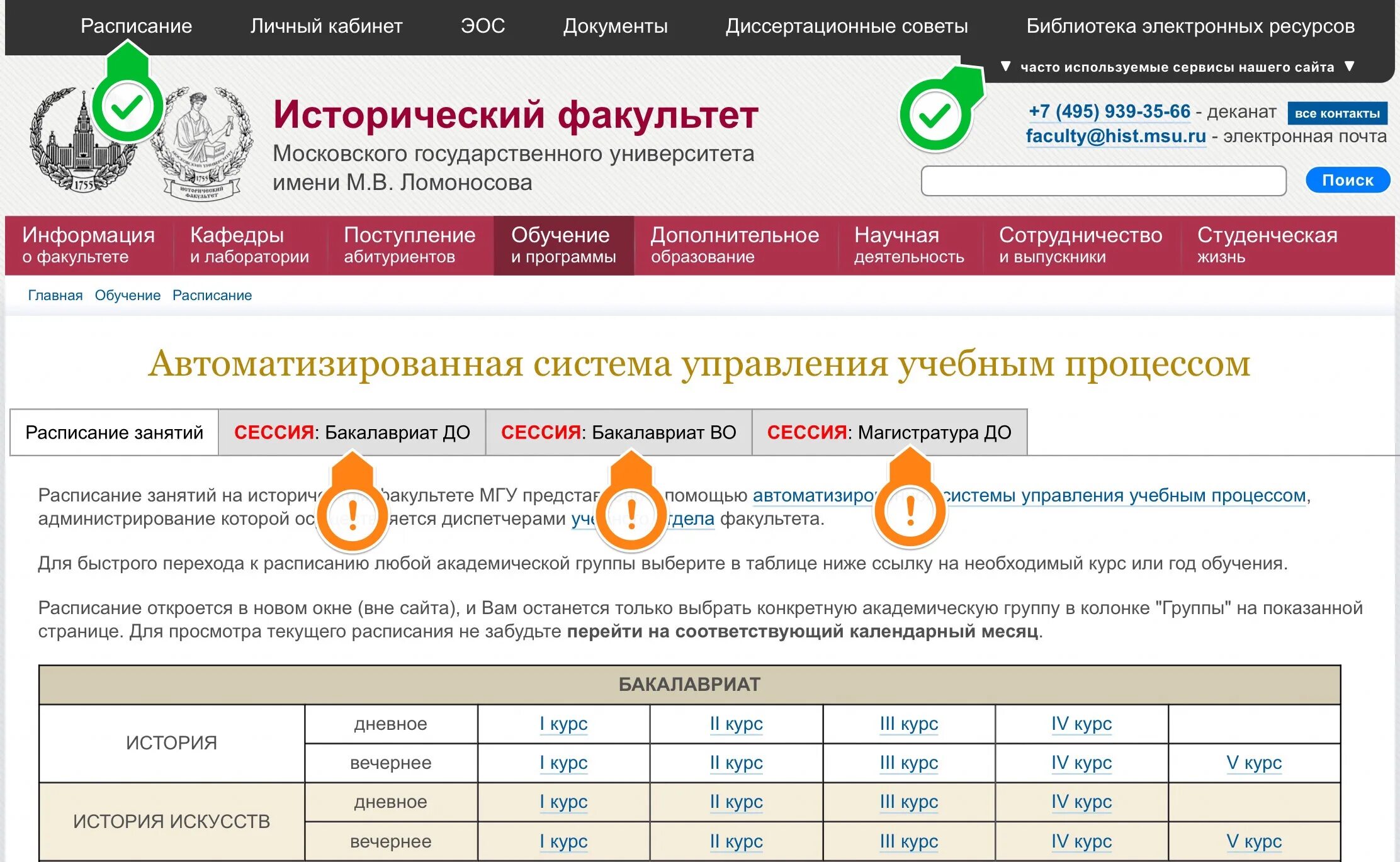Open Кафедры и лаборатории menu
Viewport: 1400px width, 862px height.
[x=250, y=245]
